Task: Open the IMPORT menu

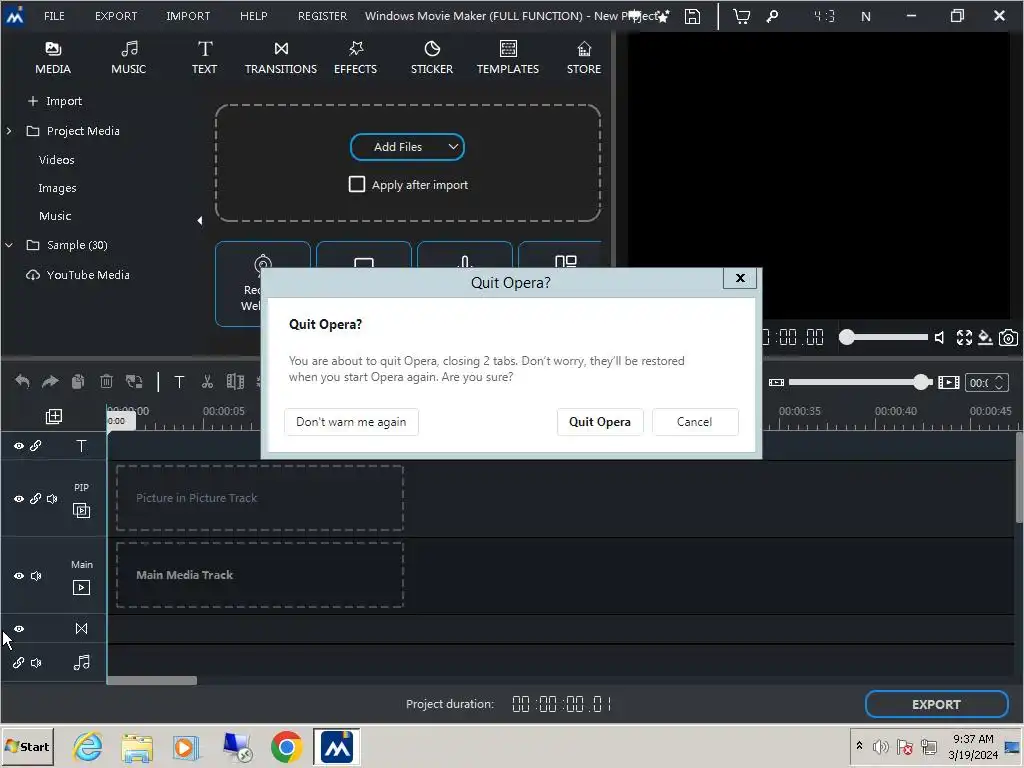Action: coord(188,16)
